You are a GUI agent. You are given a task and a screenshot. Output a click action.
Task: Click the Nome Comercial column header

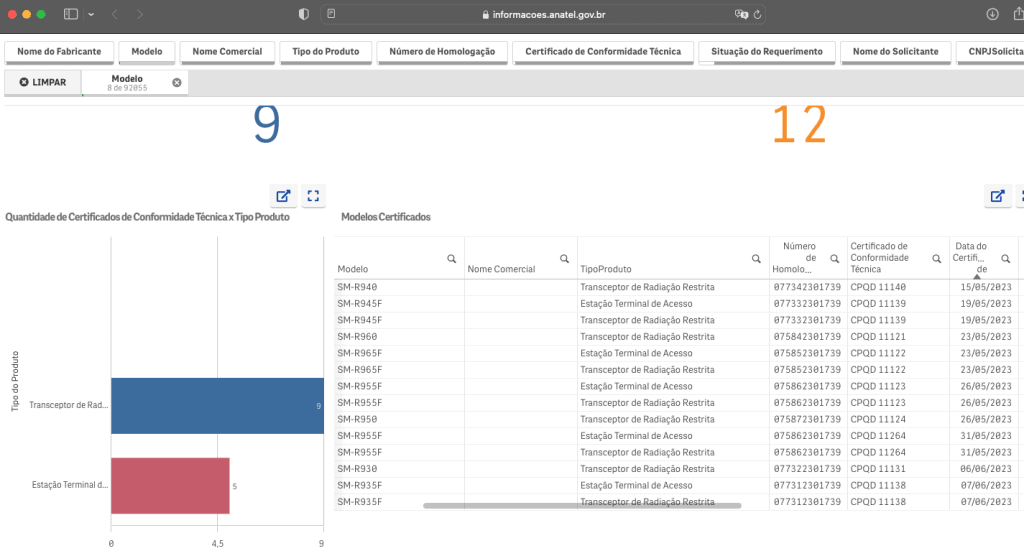501,269
